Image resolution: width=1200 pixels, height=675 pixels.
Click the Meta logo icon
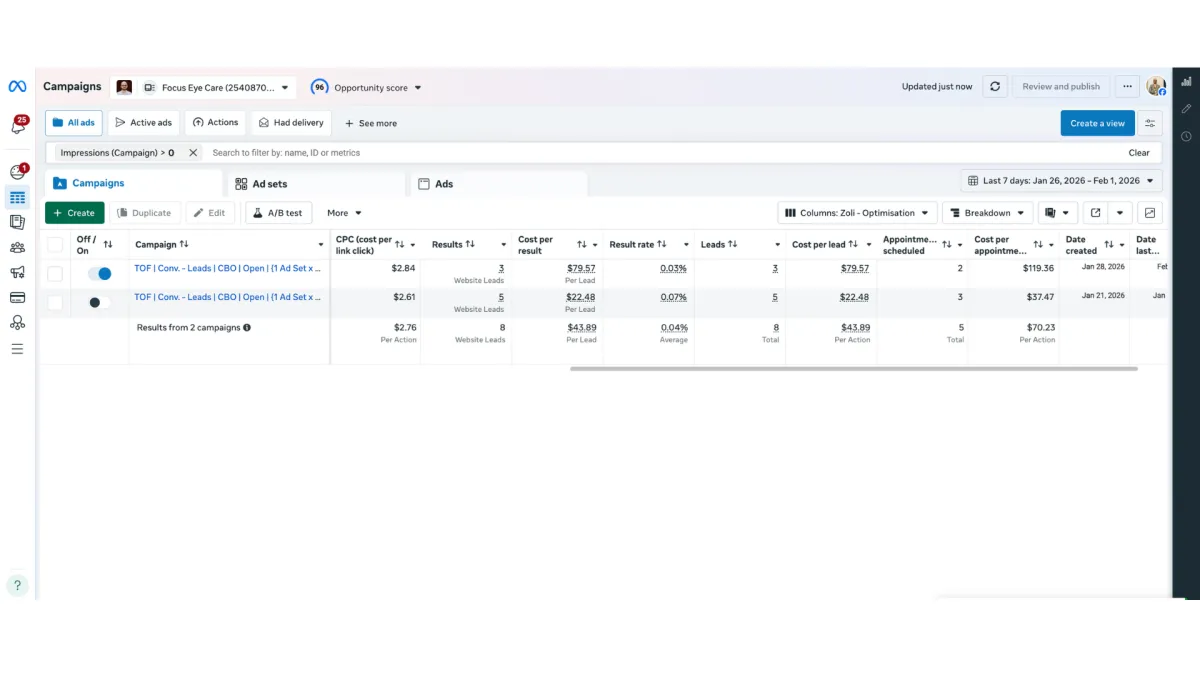coord(17,87)
